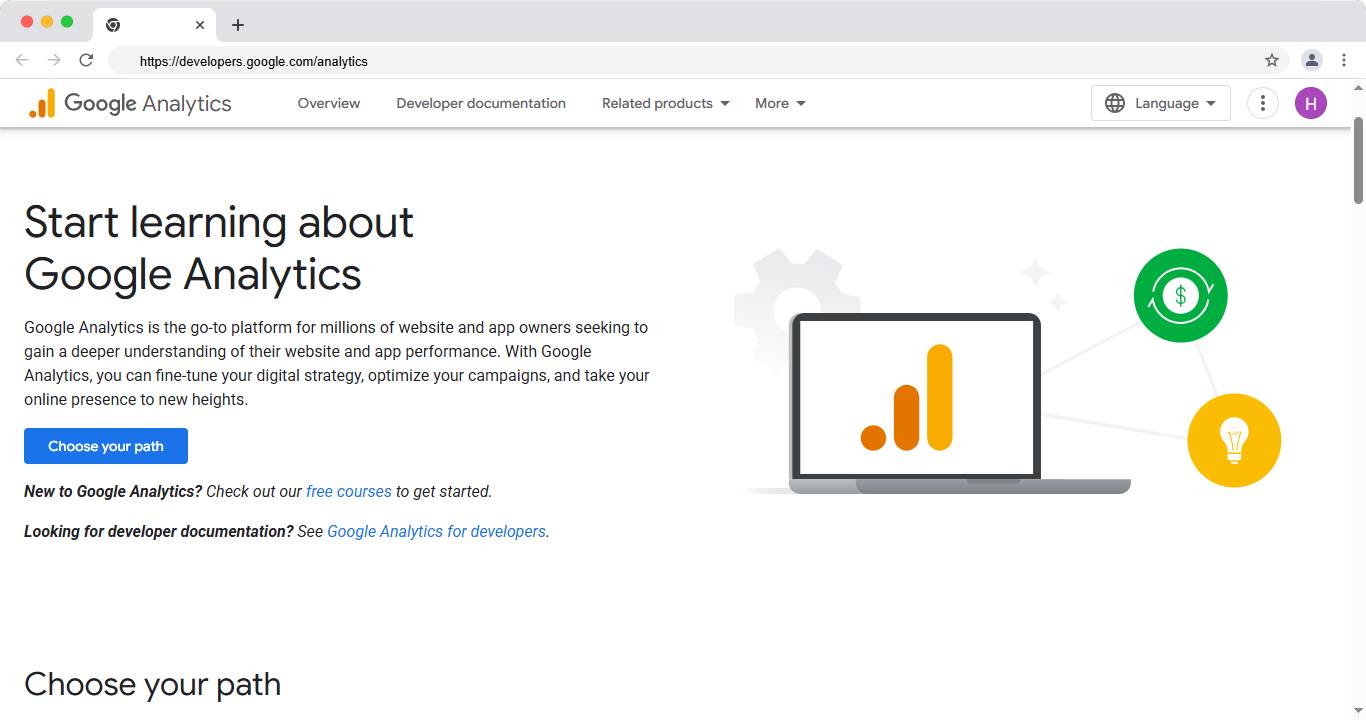Close the current browser tab

(200, 25)
